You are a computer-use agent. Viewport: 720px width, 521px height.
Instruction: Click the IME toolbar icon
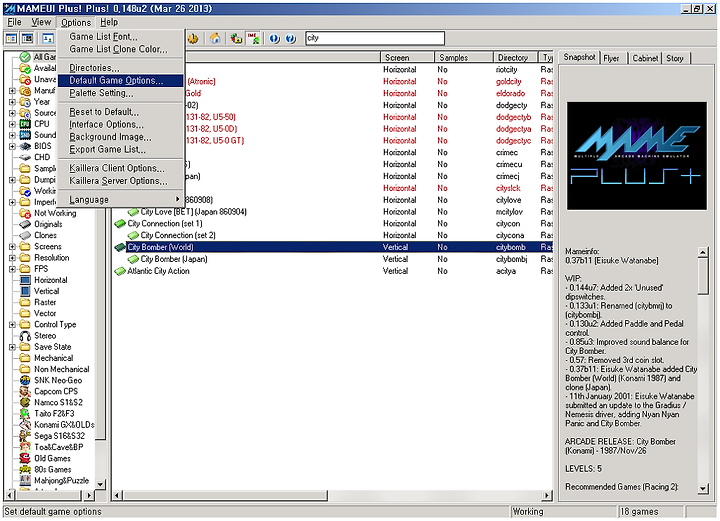253,39
